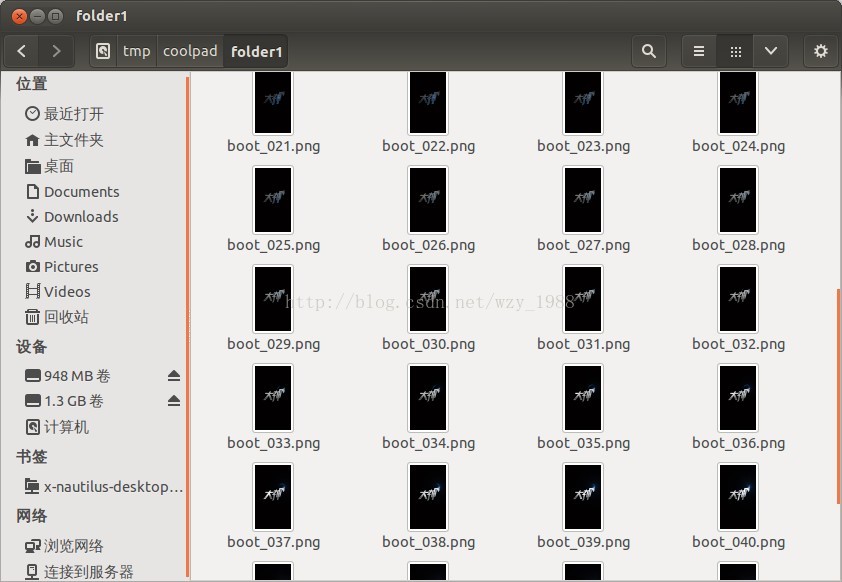Open 浏览网络 browse network
Viewport: 842px width, 582px height.
64,546
